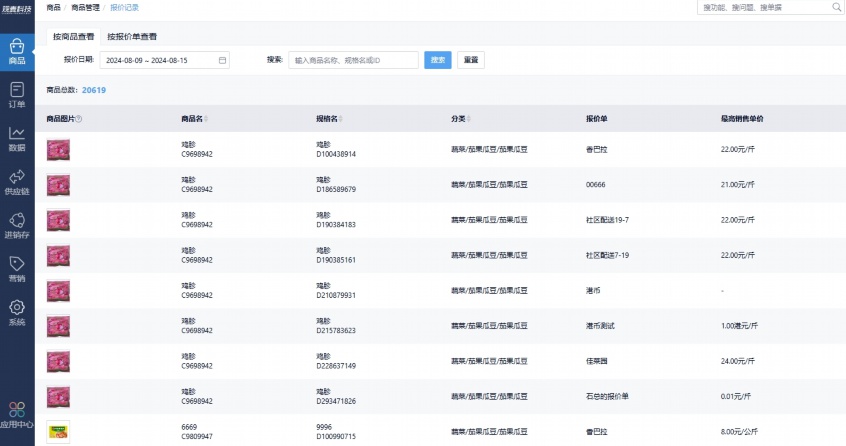The width and height of the screenshot is (846, 446).
Task: Click price 1.00港元/斤
Action: click(739, 326)
